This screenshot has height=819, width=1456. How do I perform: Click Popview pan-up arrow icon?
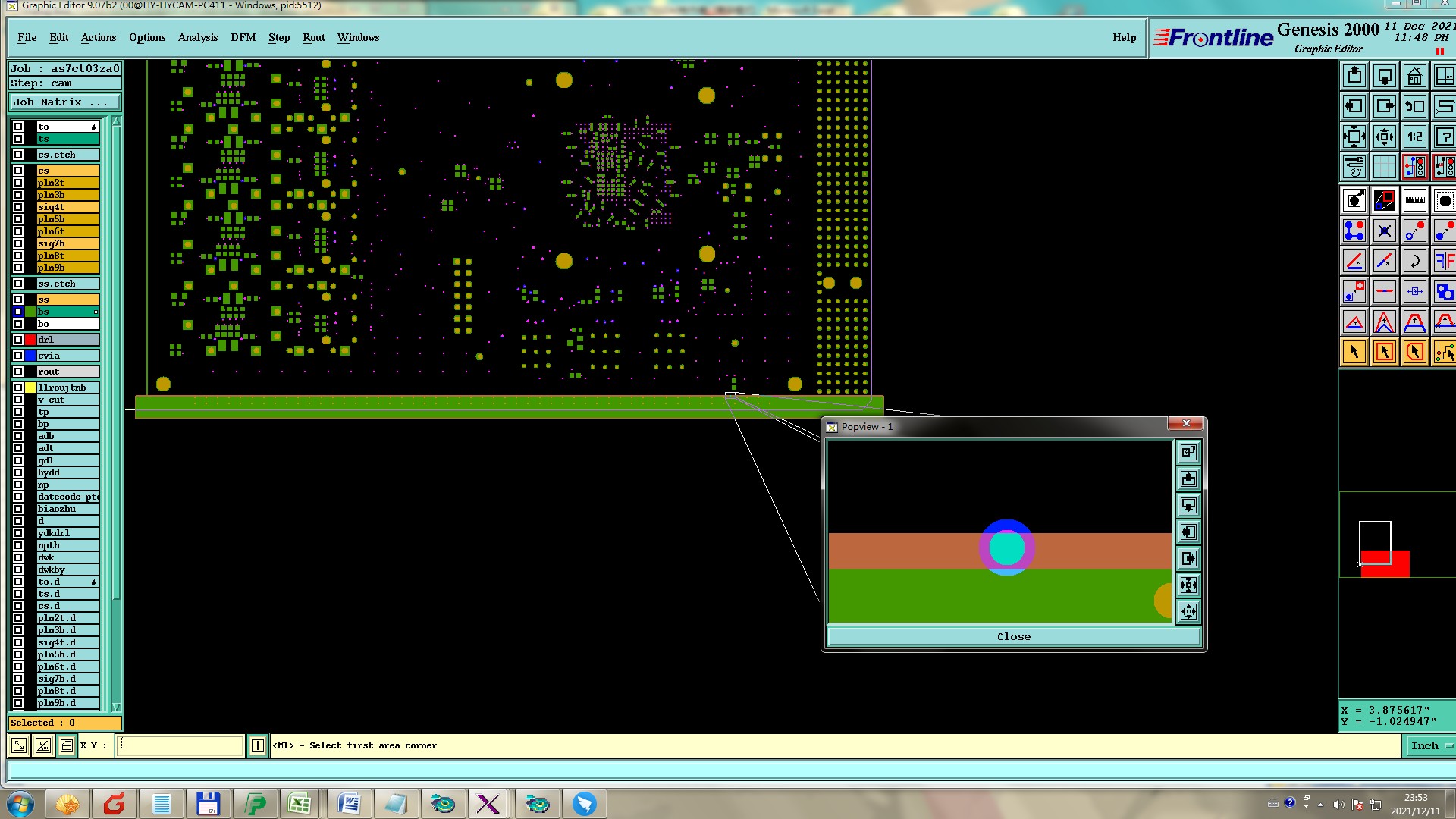point(1188,479)
